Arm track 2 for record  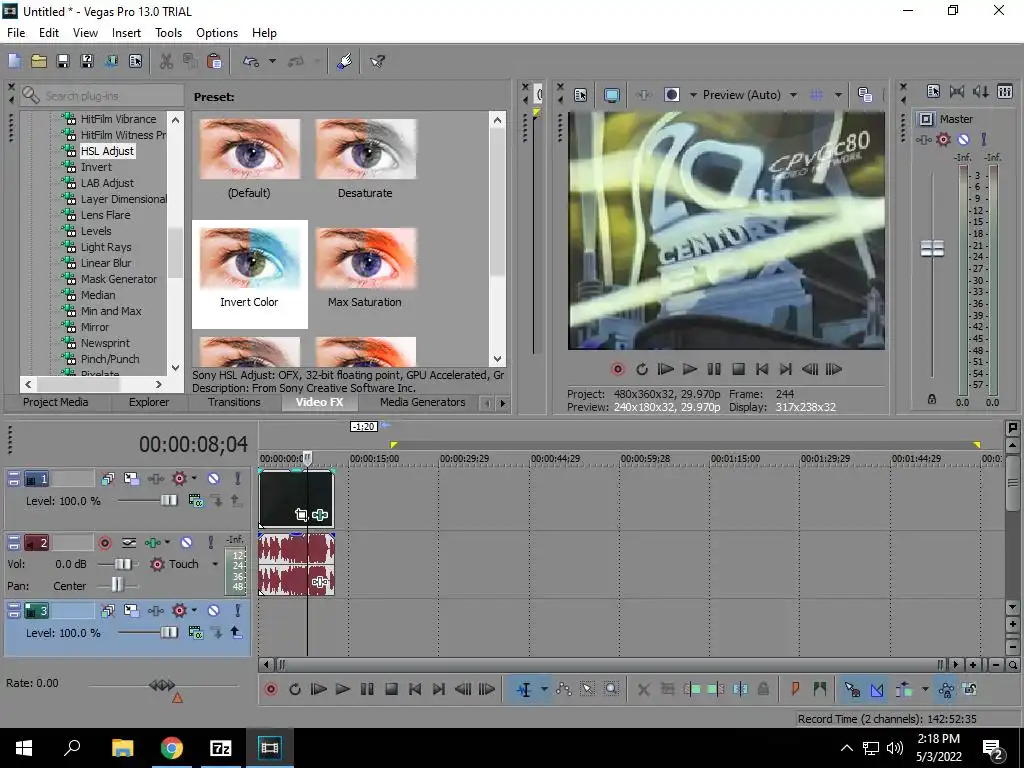point(104,543)
